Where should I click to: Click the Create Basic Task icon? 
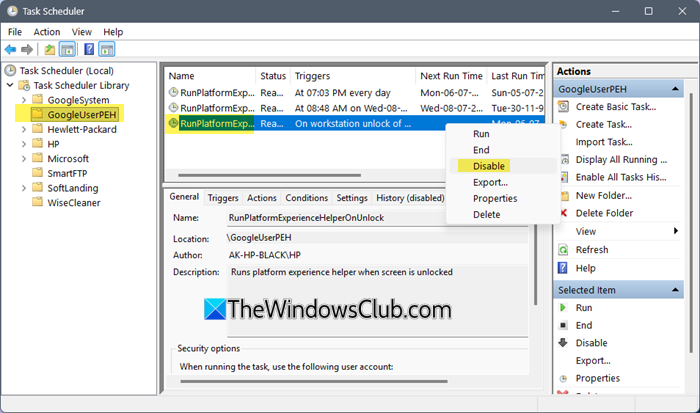[563, 106]
